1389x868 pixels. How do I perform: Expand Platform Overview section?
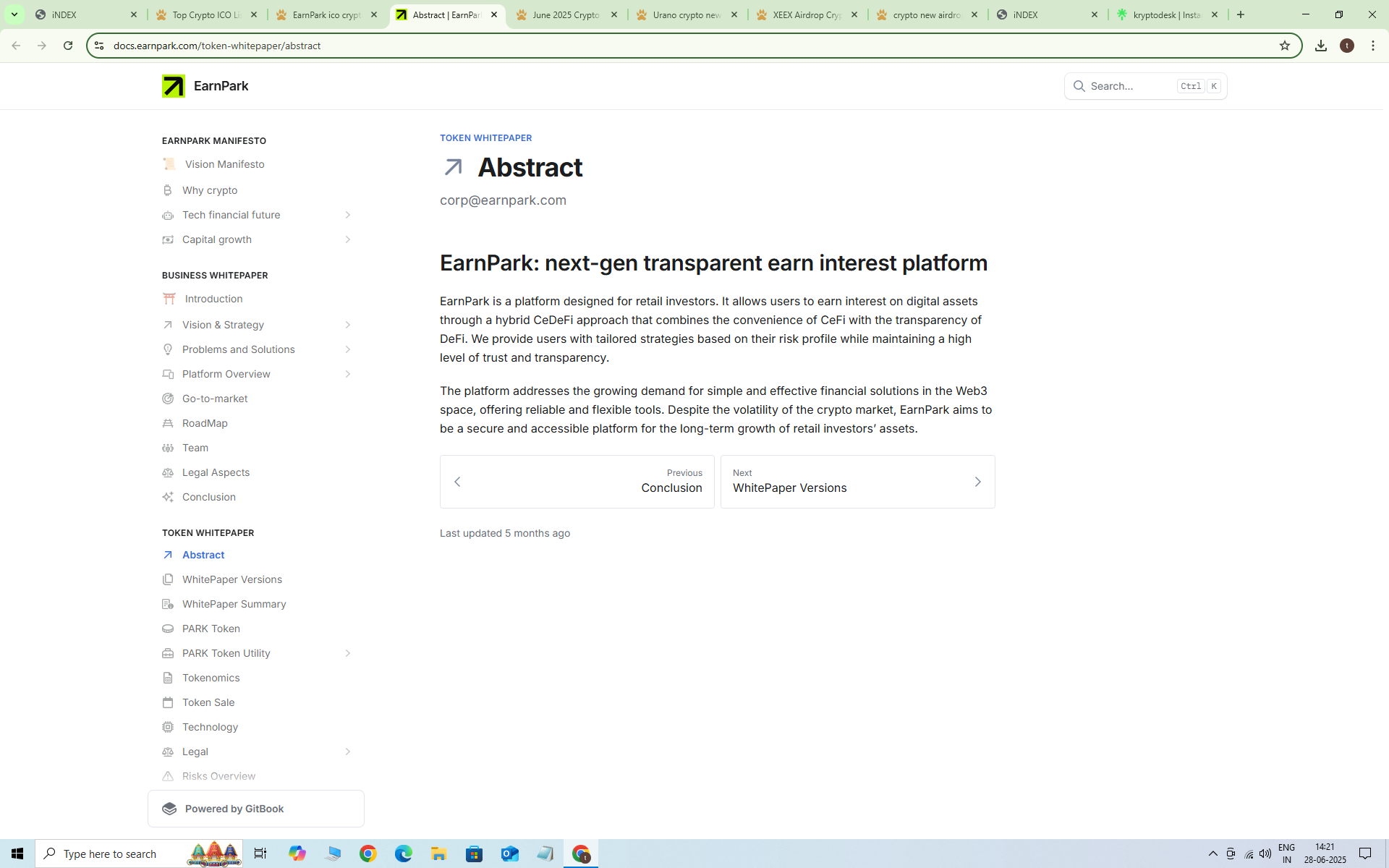coord(347,374)
